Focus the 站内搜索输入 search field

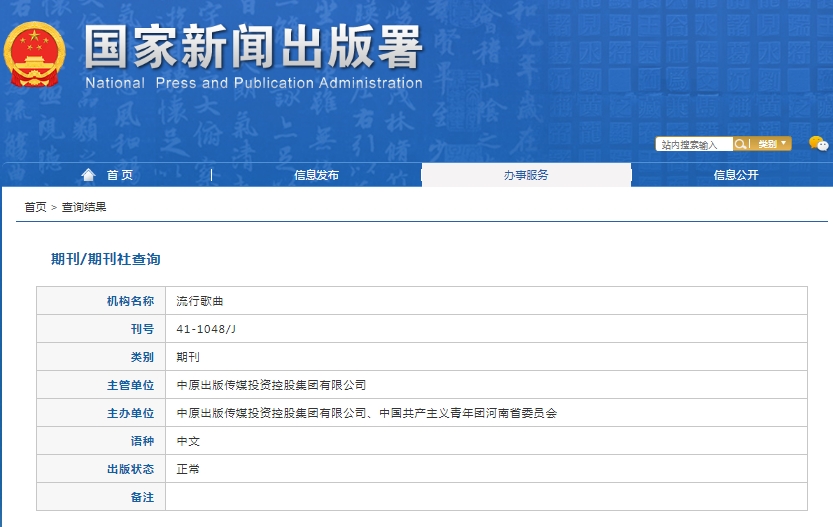pyautogui.click(x=694, y=144)
